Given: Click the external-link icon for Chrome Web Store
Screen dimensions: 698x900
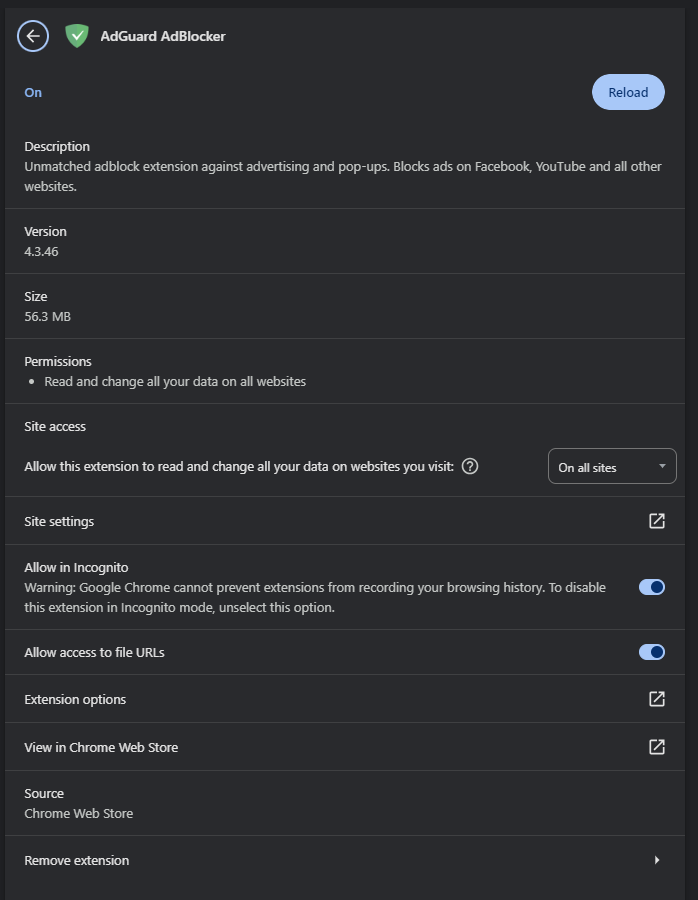Looking at the screenshot, I should coord(656,747).
